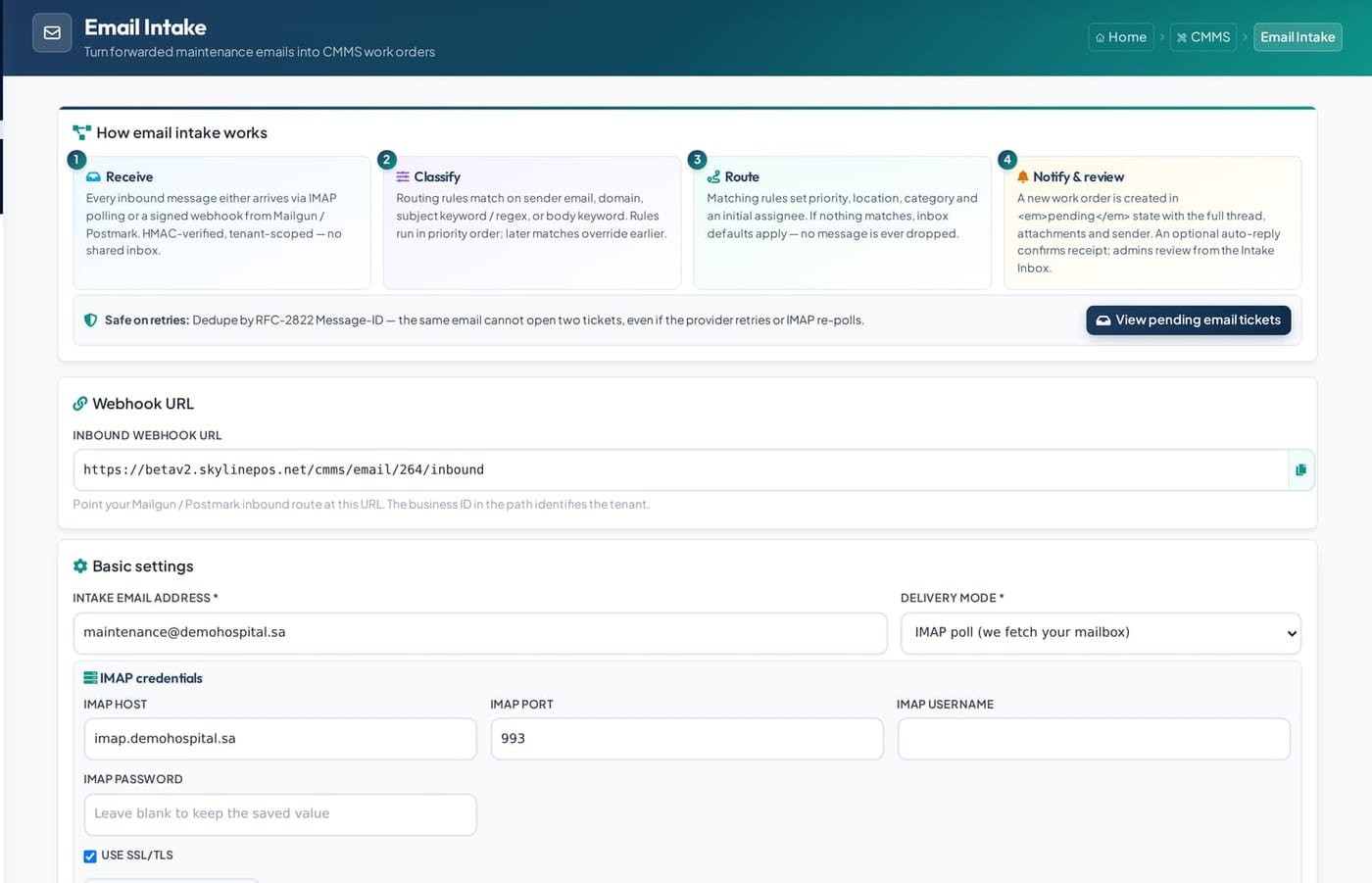Click the 'Notify & review' step heading
The width and height of the screenshot is (1372, 883).
click(1078, 177)
